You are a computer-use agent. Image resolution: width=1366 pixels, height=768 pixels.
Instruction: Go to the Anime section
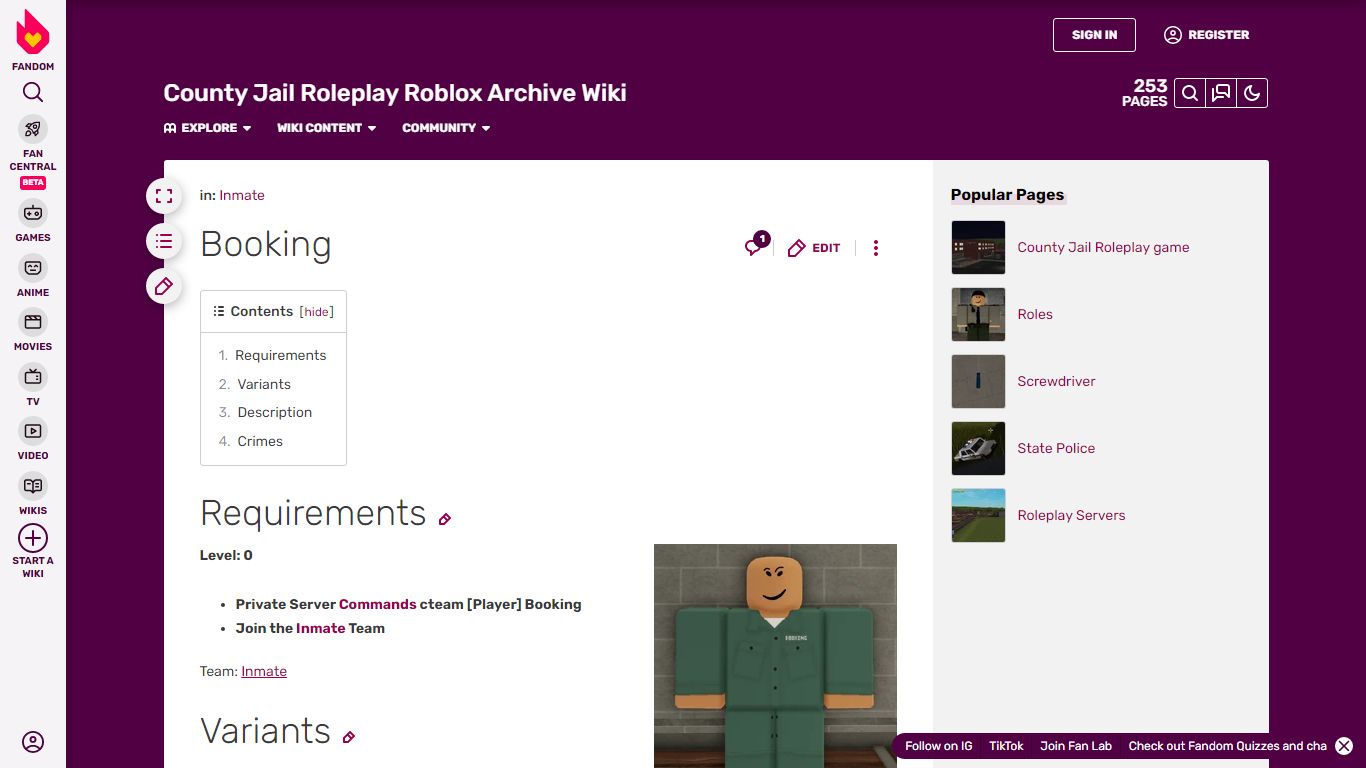[33, 276]
